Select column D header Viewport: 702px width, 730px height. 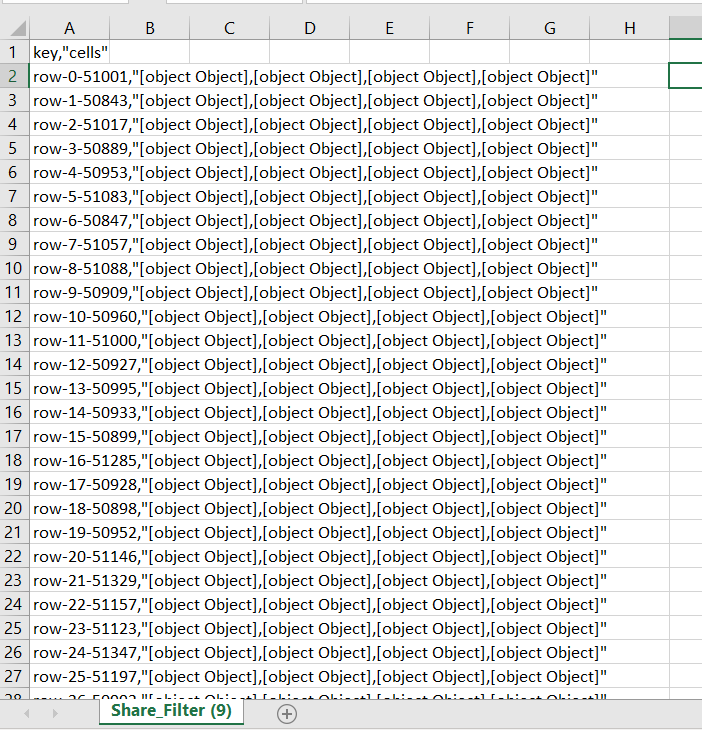(310, 28)
